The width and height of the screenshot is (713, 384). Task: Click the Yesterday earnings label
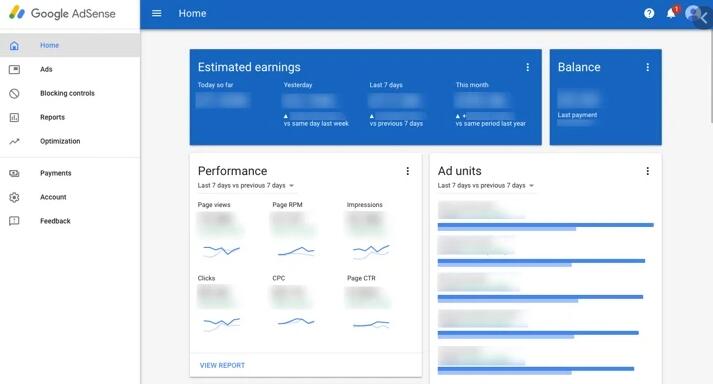pyautogui.click(x=298, y=85)
